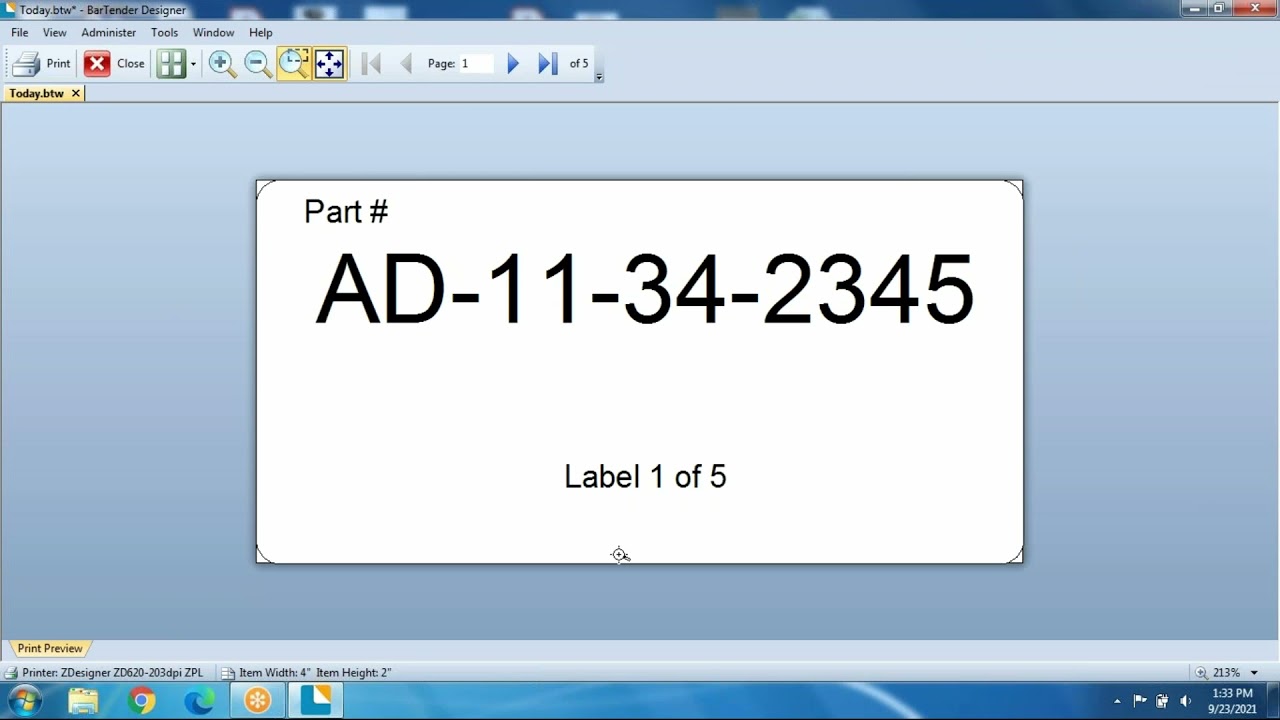
Task: Open the orange snowflake app in taskbar
Action: (258, 701)
